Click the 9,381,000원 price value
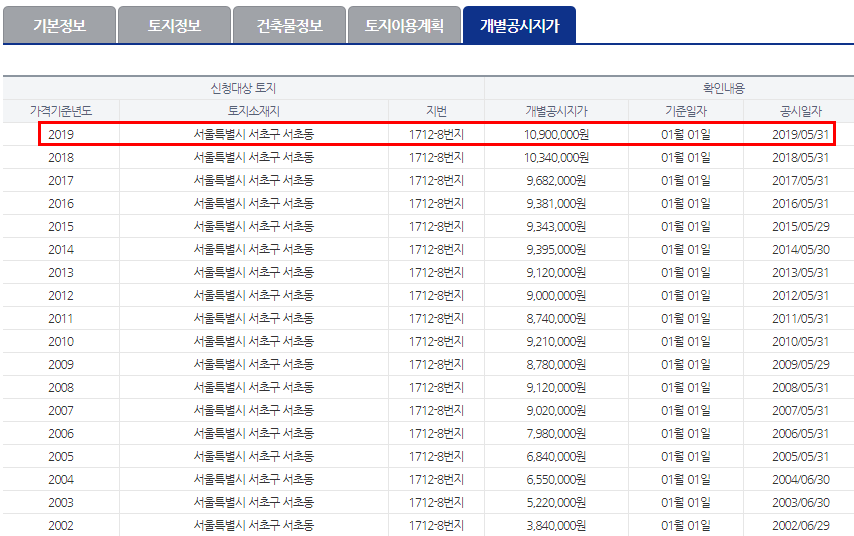854x536 pixels. click(556, 203)
